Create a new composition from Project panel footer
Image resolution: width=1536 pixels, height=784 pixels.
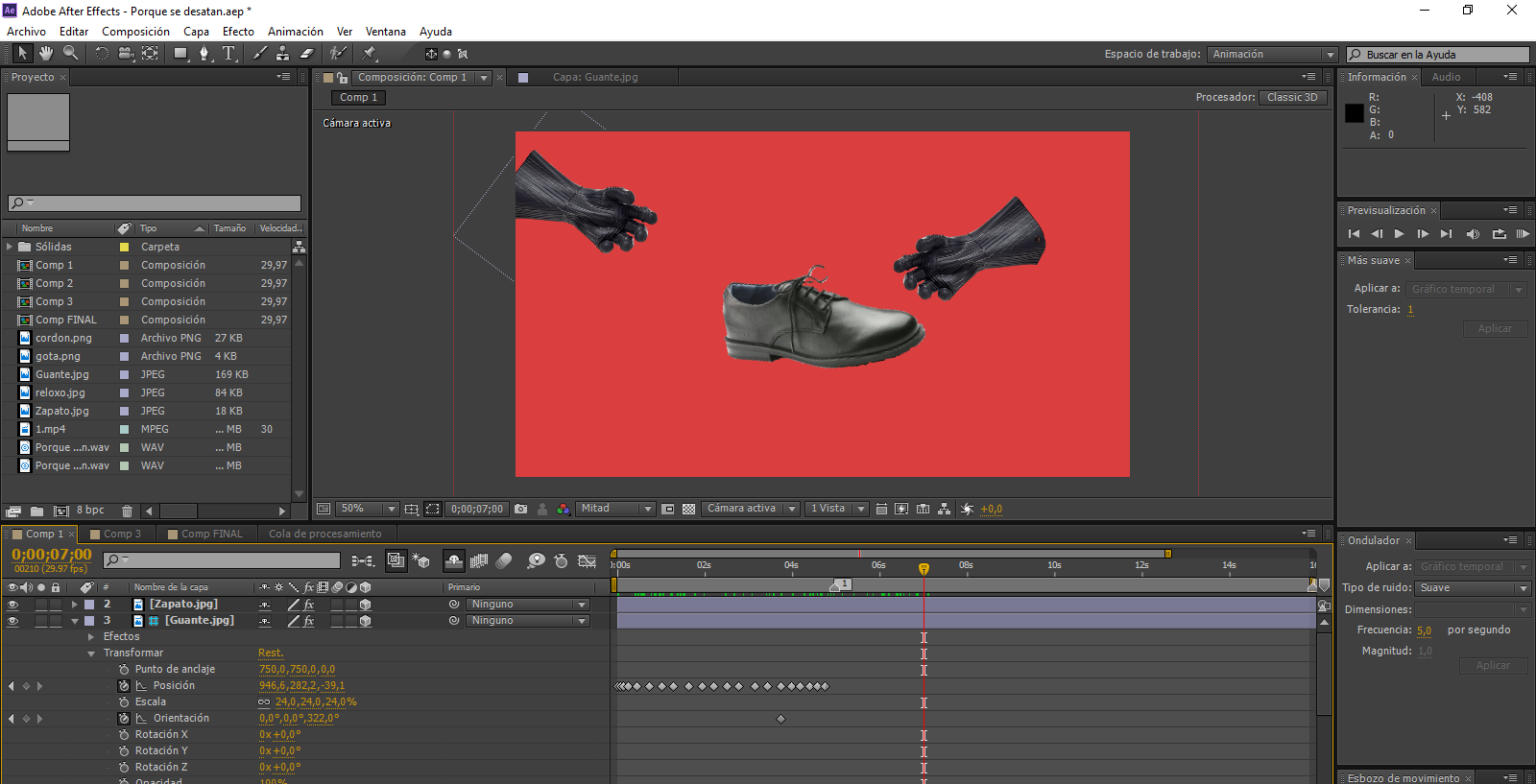pos(61,511)
